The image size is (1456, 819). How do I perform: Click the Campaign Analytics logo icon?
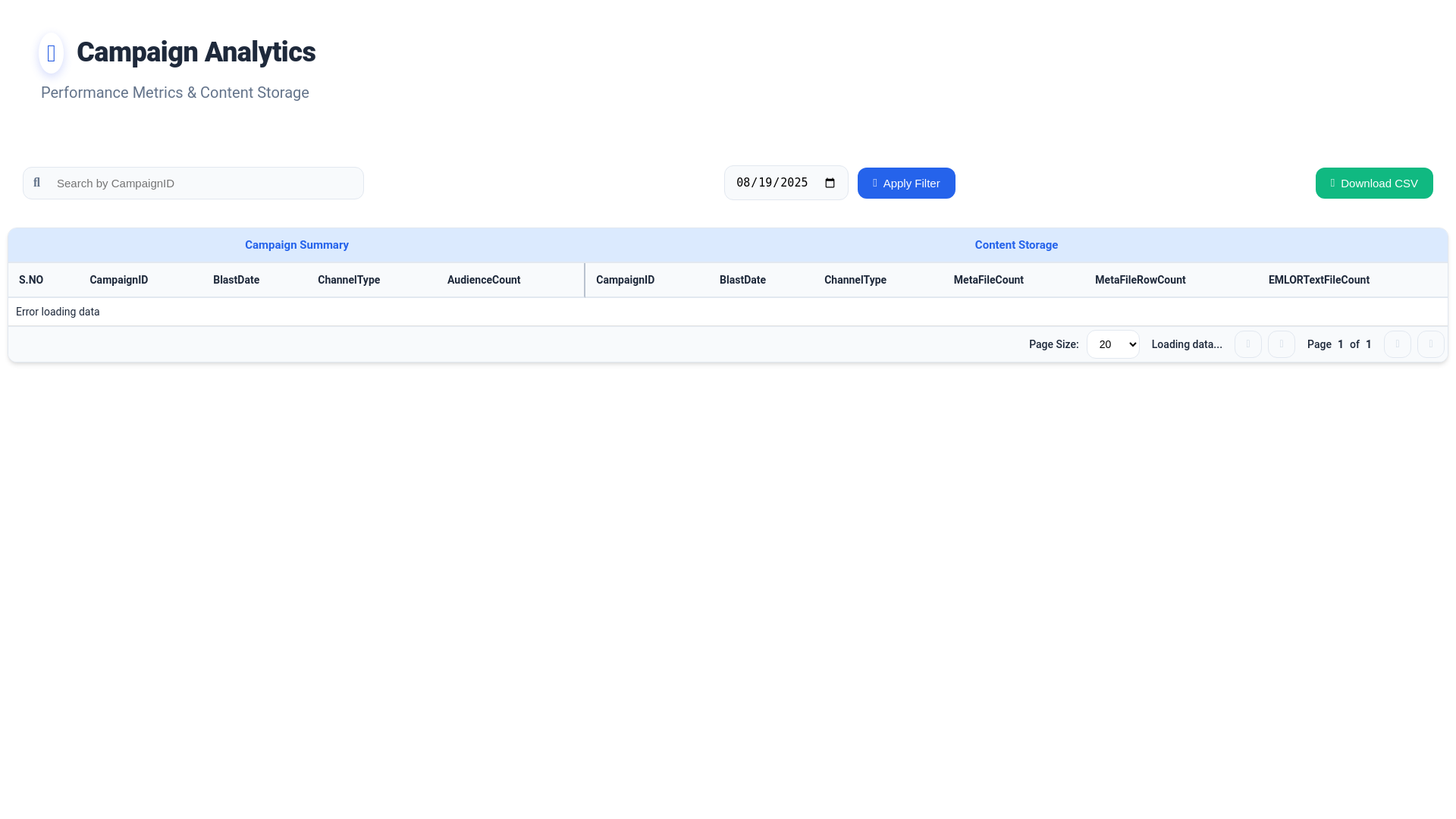[x=51, y=53]
